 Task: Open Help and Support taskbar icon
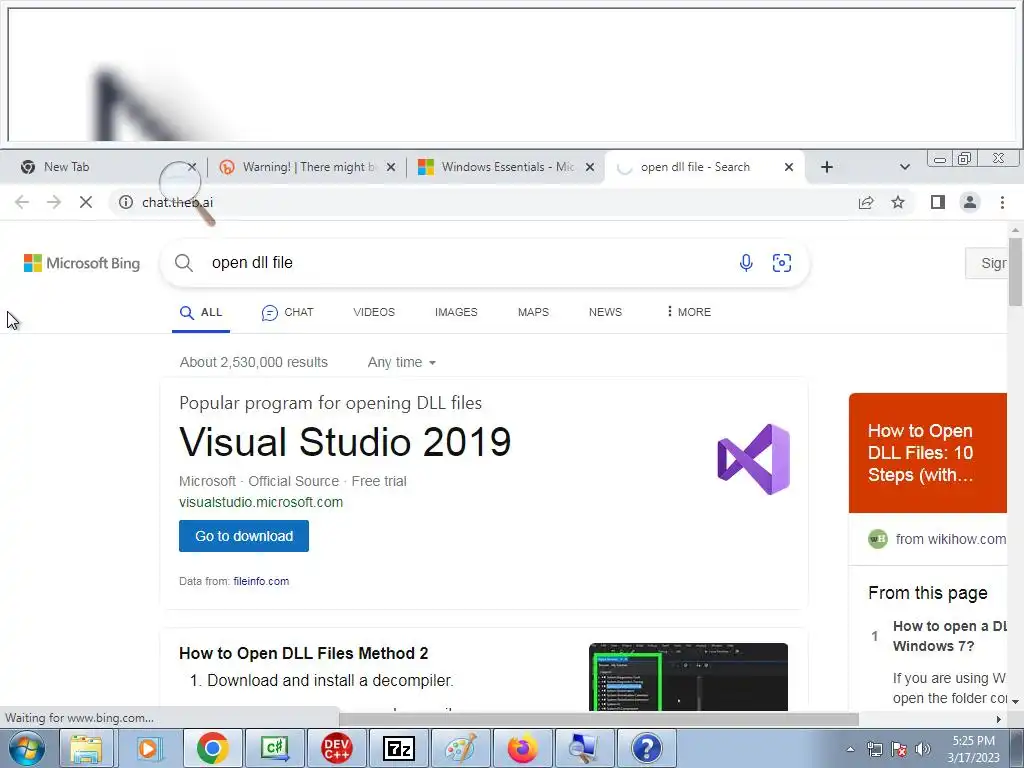click(647, 748)
